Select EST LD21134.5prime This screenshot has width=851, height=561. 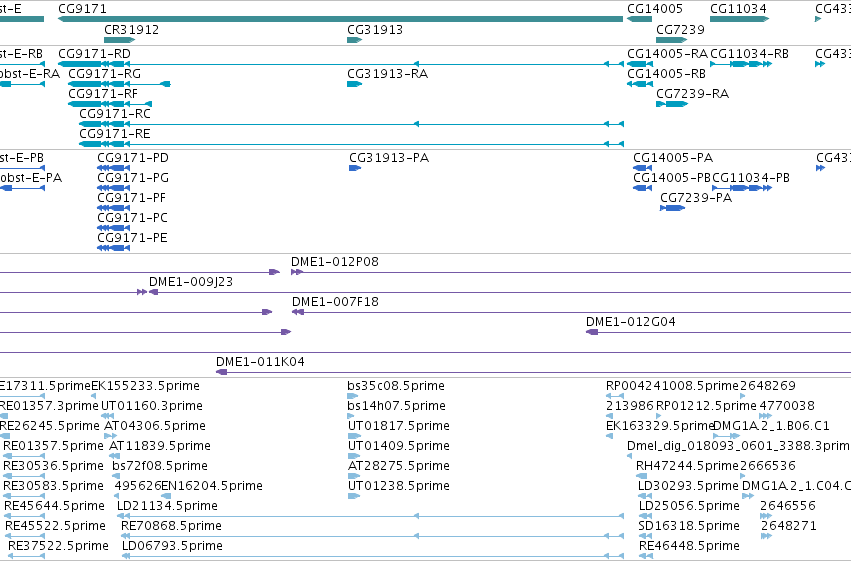pyautogui.click(x=167, y=506)
